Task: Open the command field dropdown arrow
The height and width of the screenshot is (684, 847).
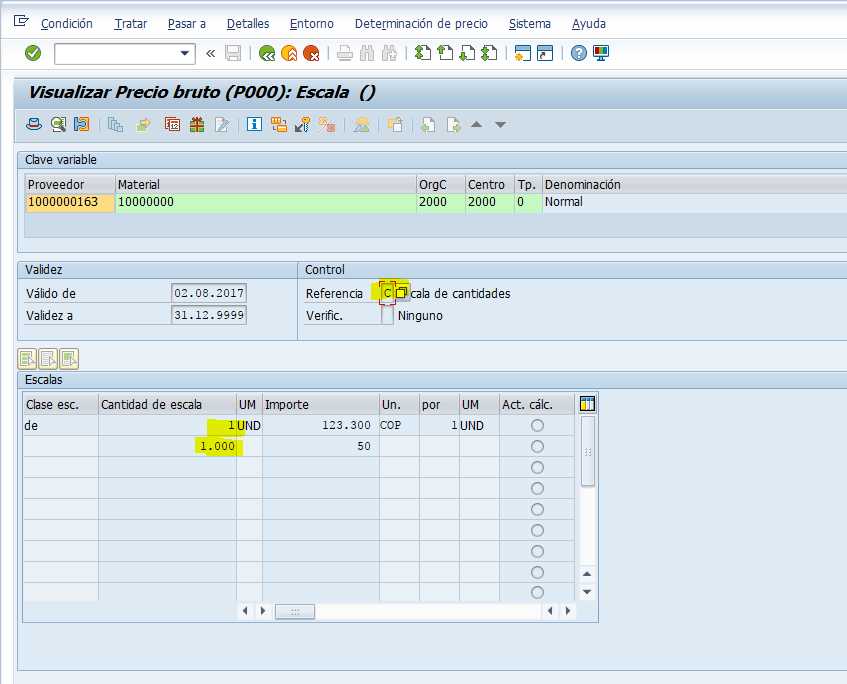Action: pyautogui.click(x=185, y=53)
